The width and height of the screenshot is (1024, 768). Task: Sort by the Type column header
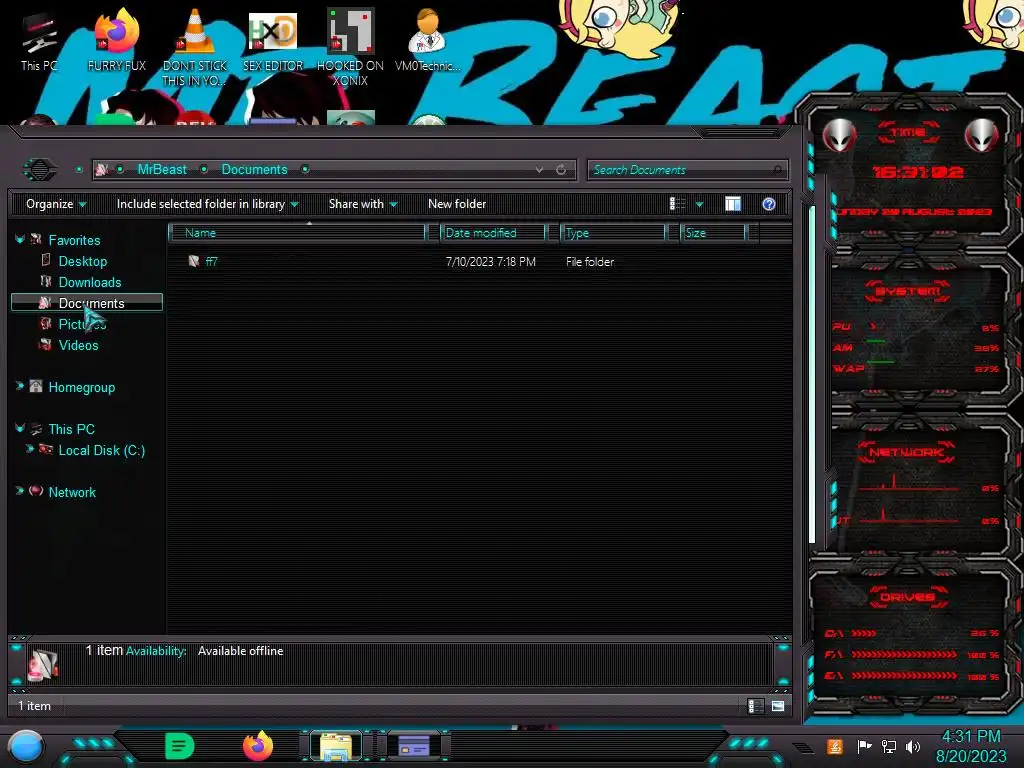(x=613, y=232)
